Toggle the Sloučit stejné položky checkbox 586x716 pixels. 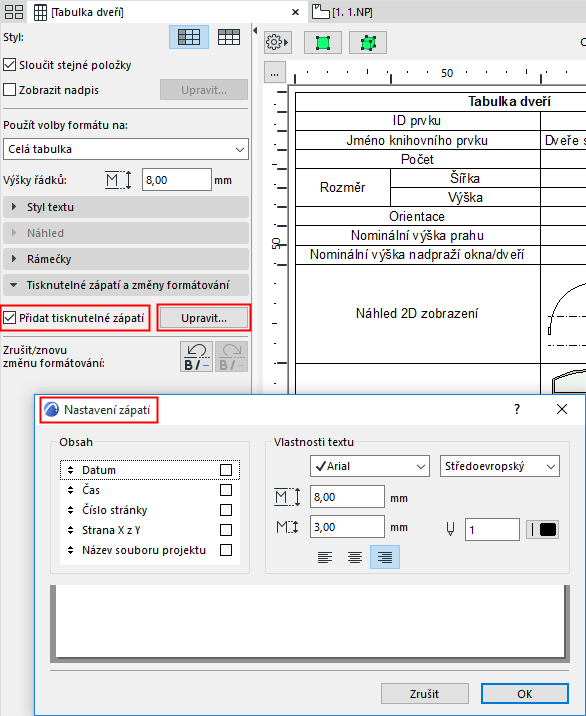tap(10, 65)
